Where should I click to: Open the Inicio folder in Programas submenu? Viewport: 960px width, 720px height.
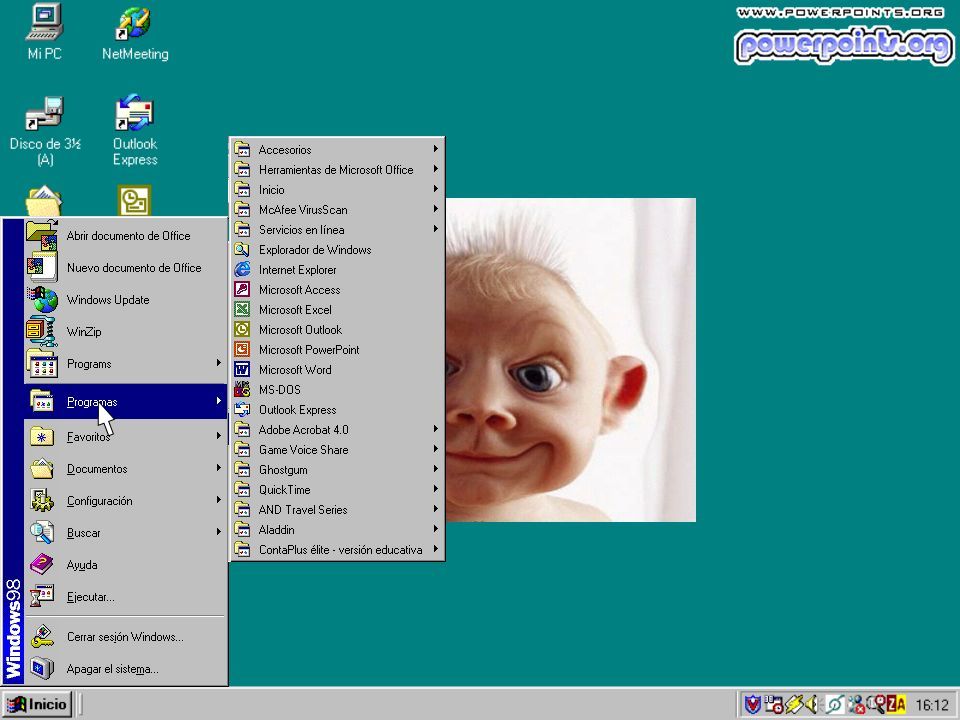(x=337, y=189)
